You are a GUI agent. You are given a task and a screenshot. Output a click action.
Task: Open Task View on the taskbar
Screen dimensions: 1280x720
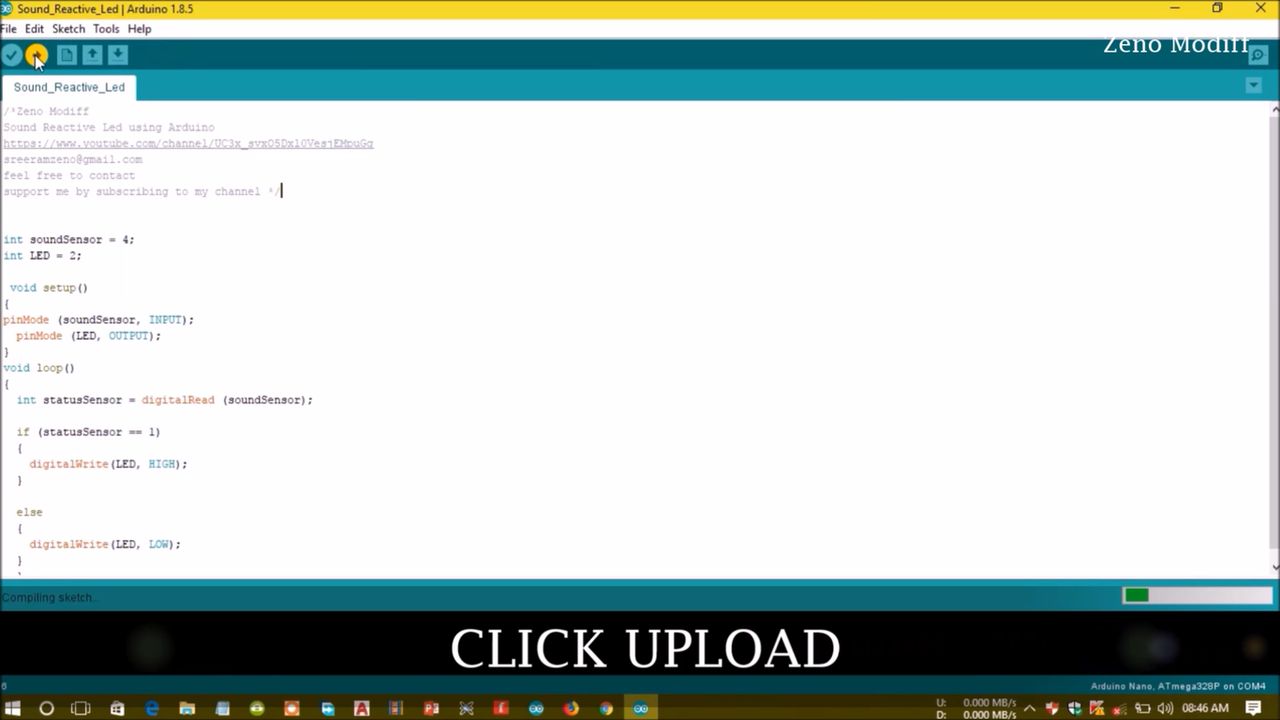(81, 708)
